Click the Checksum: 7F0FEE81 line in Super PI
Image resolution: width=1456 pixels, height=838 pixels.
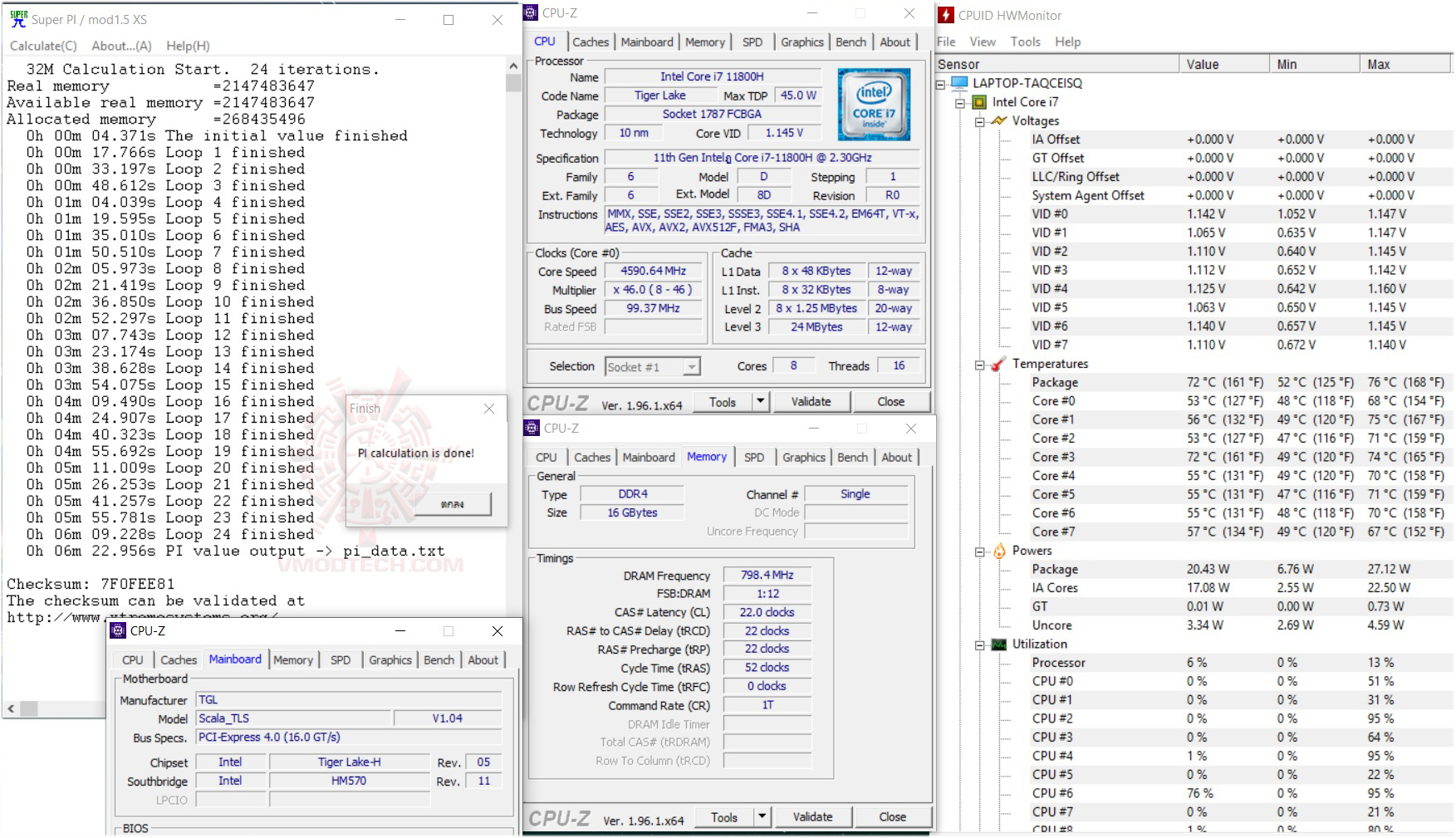[x=91, y=584]
